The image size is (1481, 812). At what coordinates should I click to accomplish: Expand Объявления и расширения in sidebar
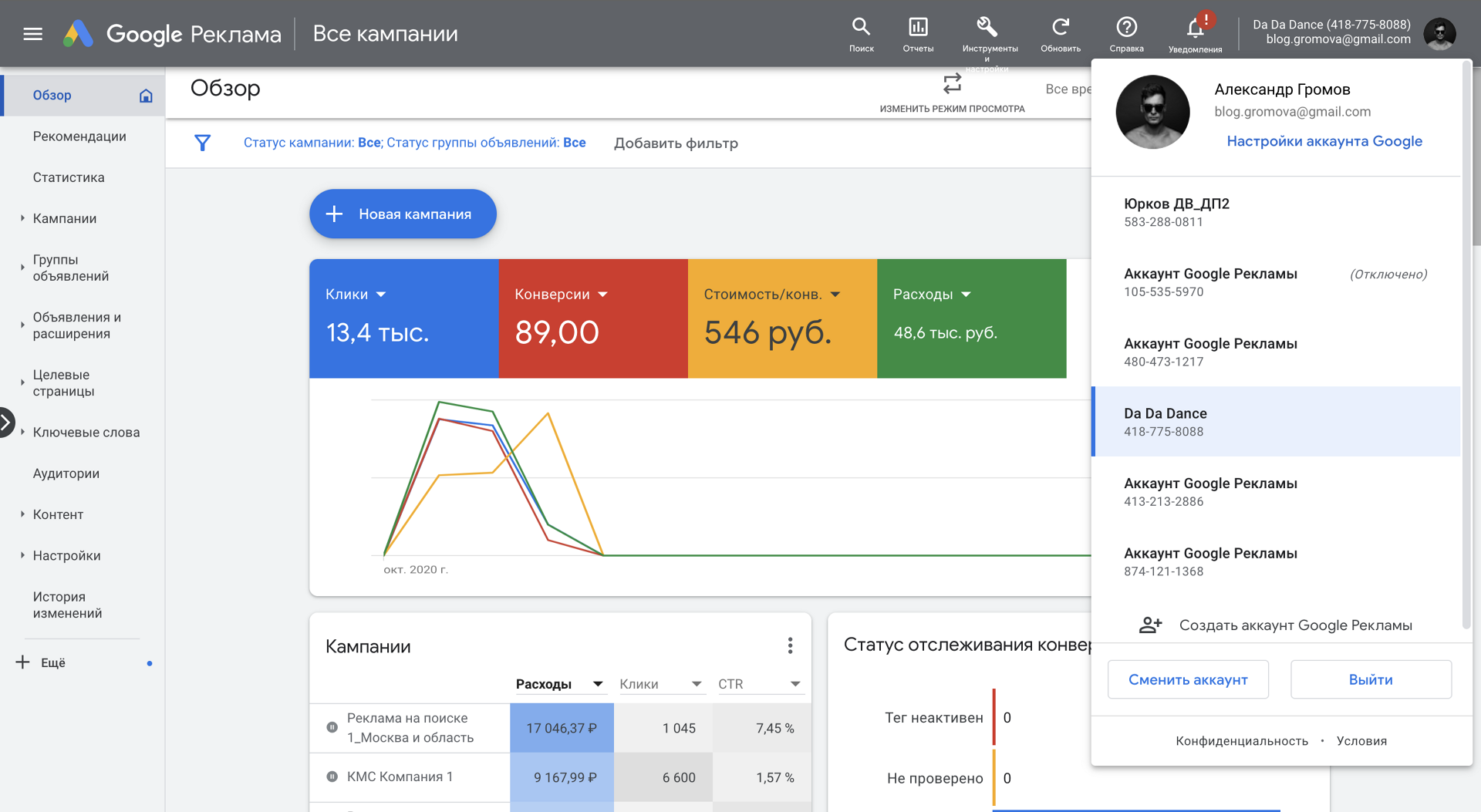(22, 325)
